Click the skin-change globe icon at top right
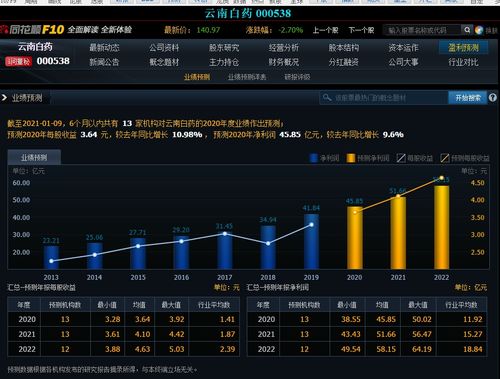Viewport: 500px width, 379px height. pyautogui.click(x=479, y=30)
